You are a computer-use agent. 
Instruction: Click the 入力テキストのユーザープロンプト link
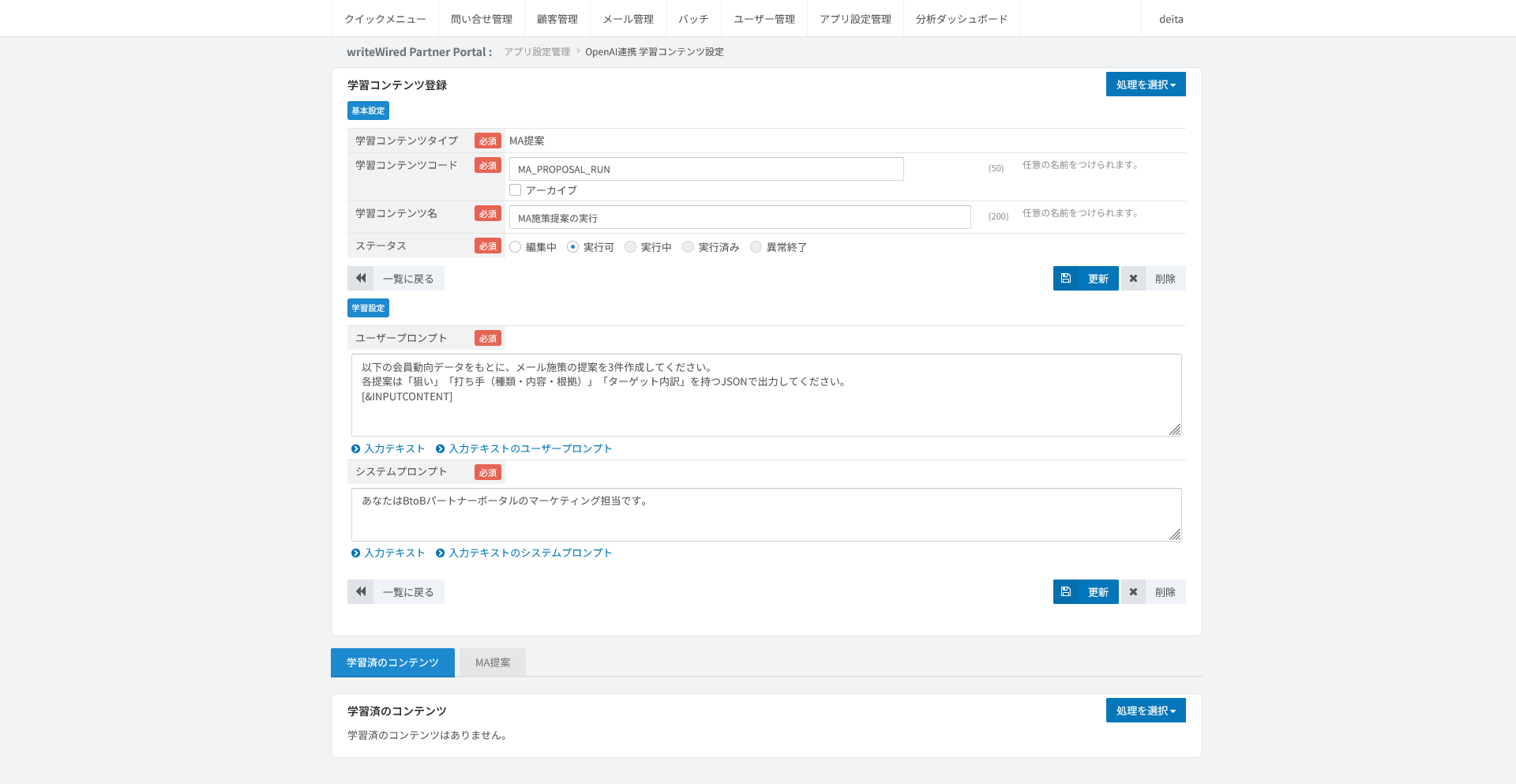pos(531,448)
